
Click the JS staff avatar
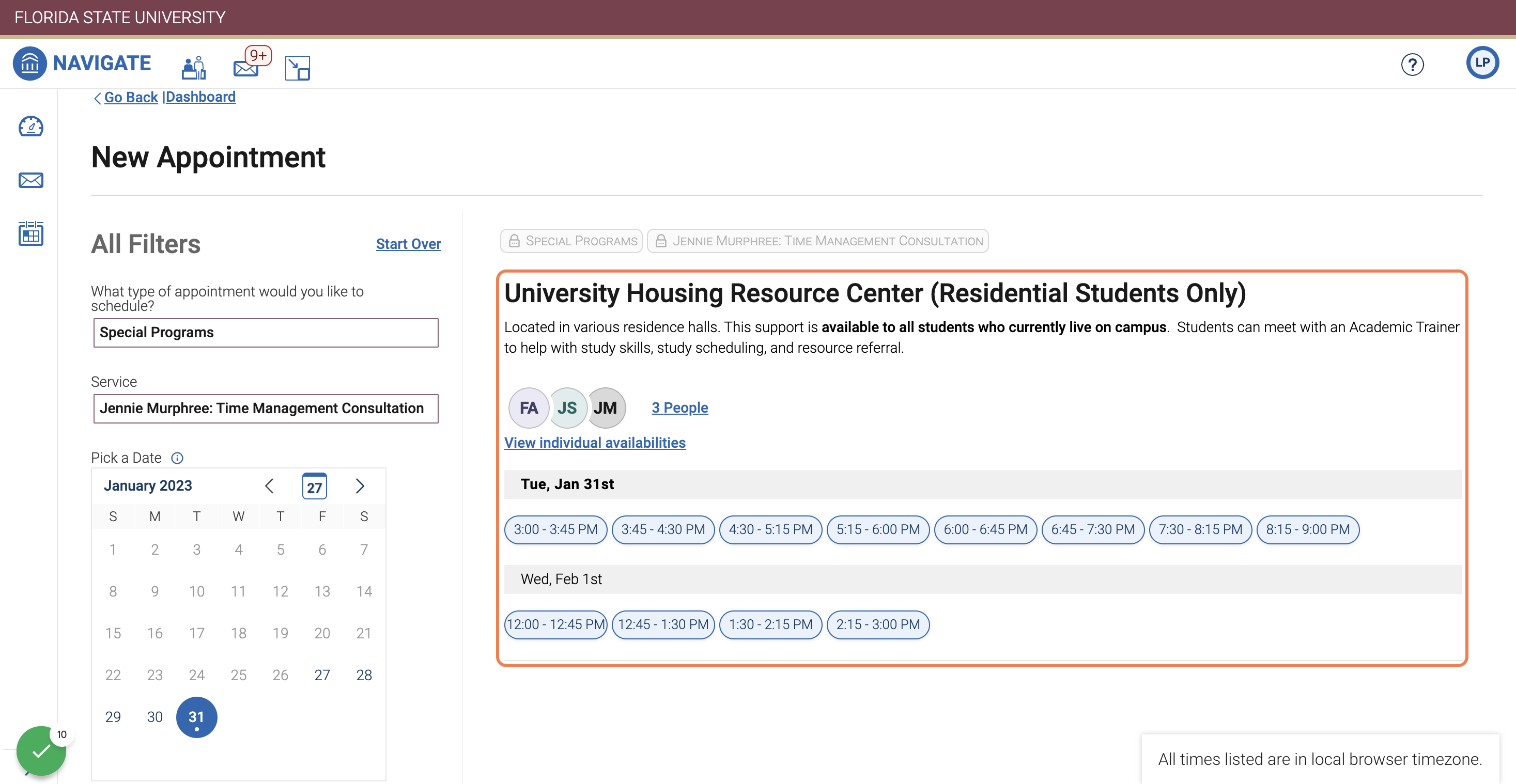pos(567,407)
